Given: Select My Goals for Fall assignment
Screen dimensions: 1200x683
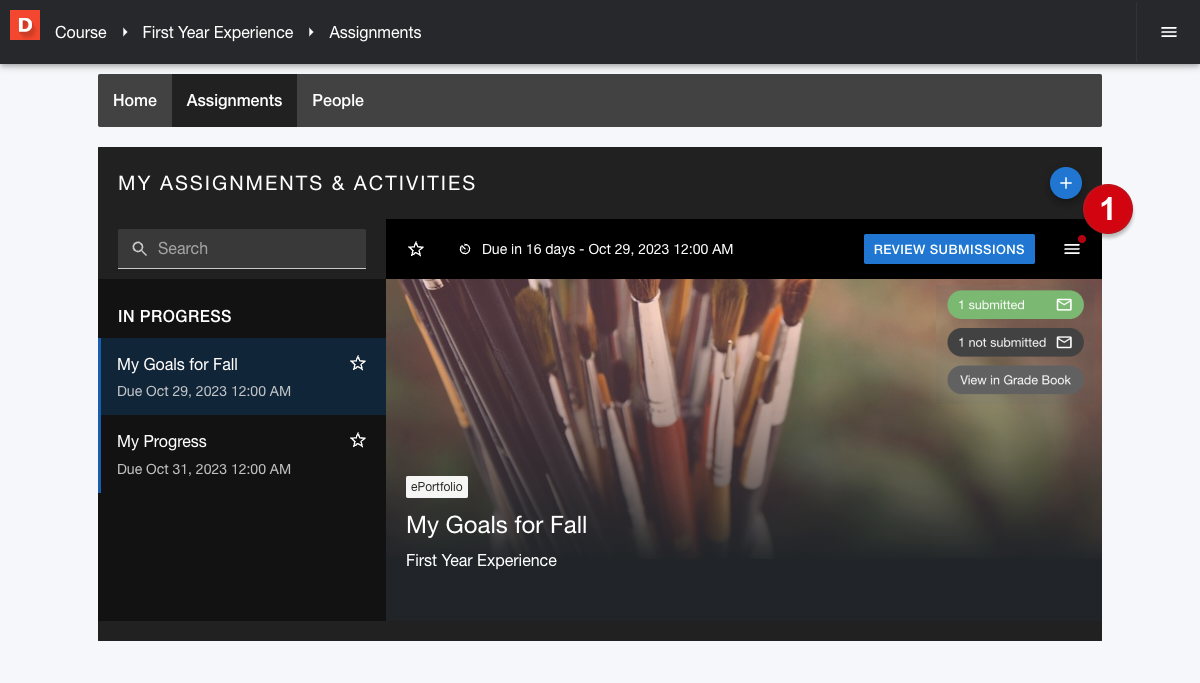Looking at the screenshot, I should [242, 376].
